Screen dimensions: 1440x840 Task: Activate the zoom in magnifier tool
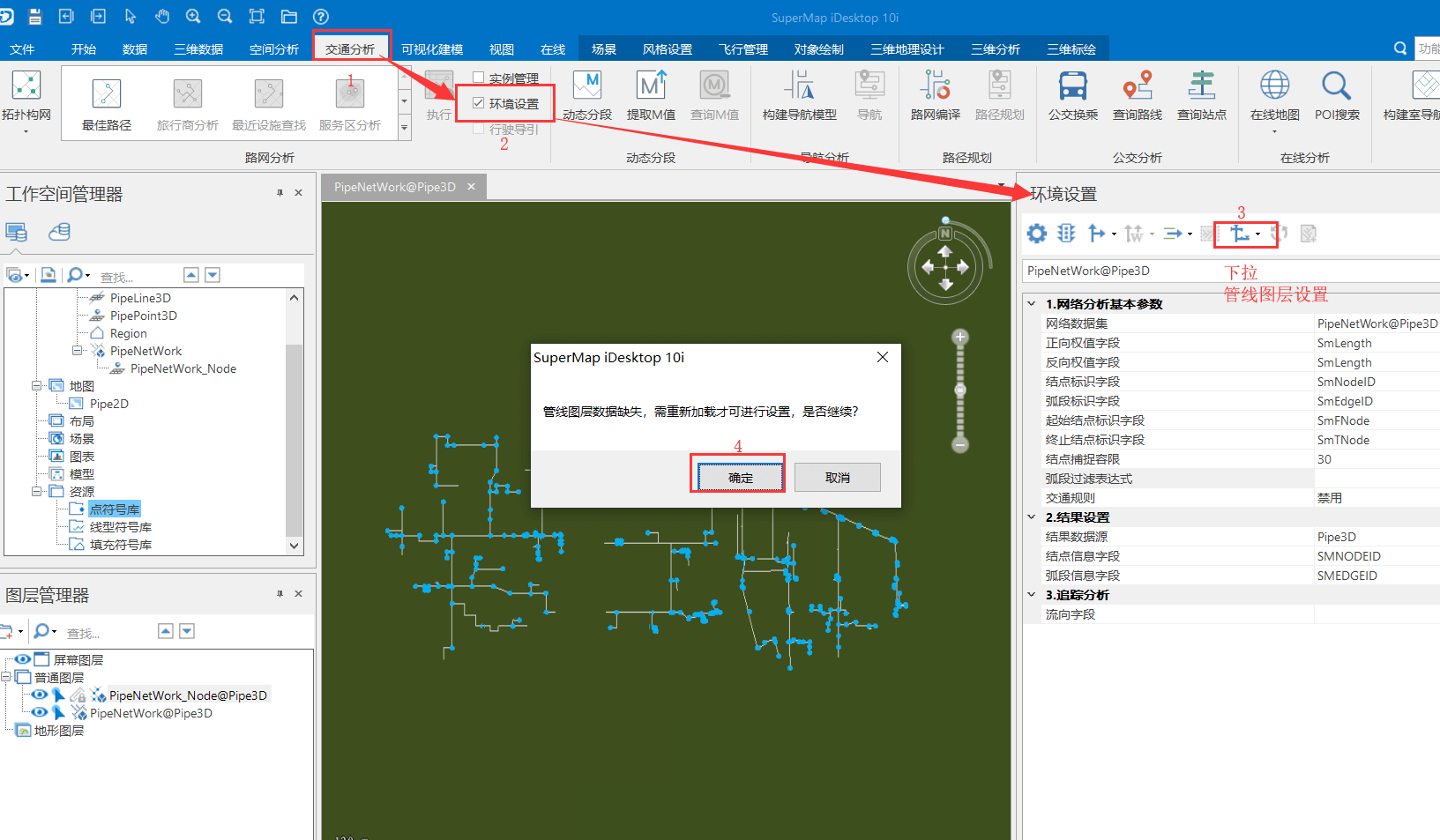pyautogui.click(x=194, y=16)
